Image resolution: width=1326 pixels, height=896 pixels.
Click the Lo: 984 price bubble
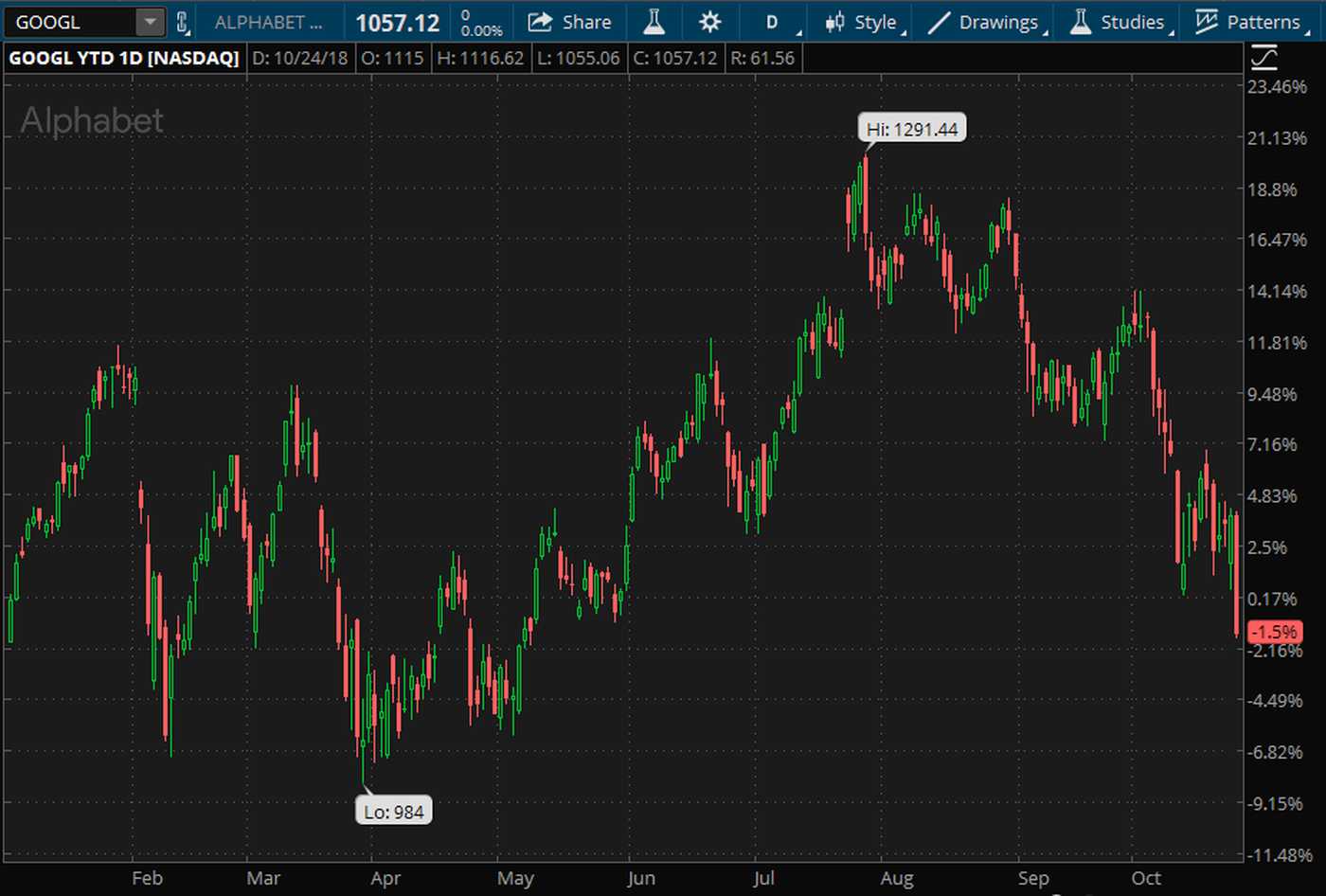point(394,811)
